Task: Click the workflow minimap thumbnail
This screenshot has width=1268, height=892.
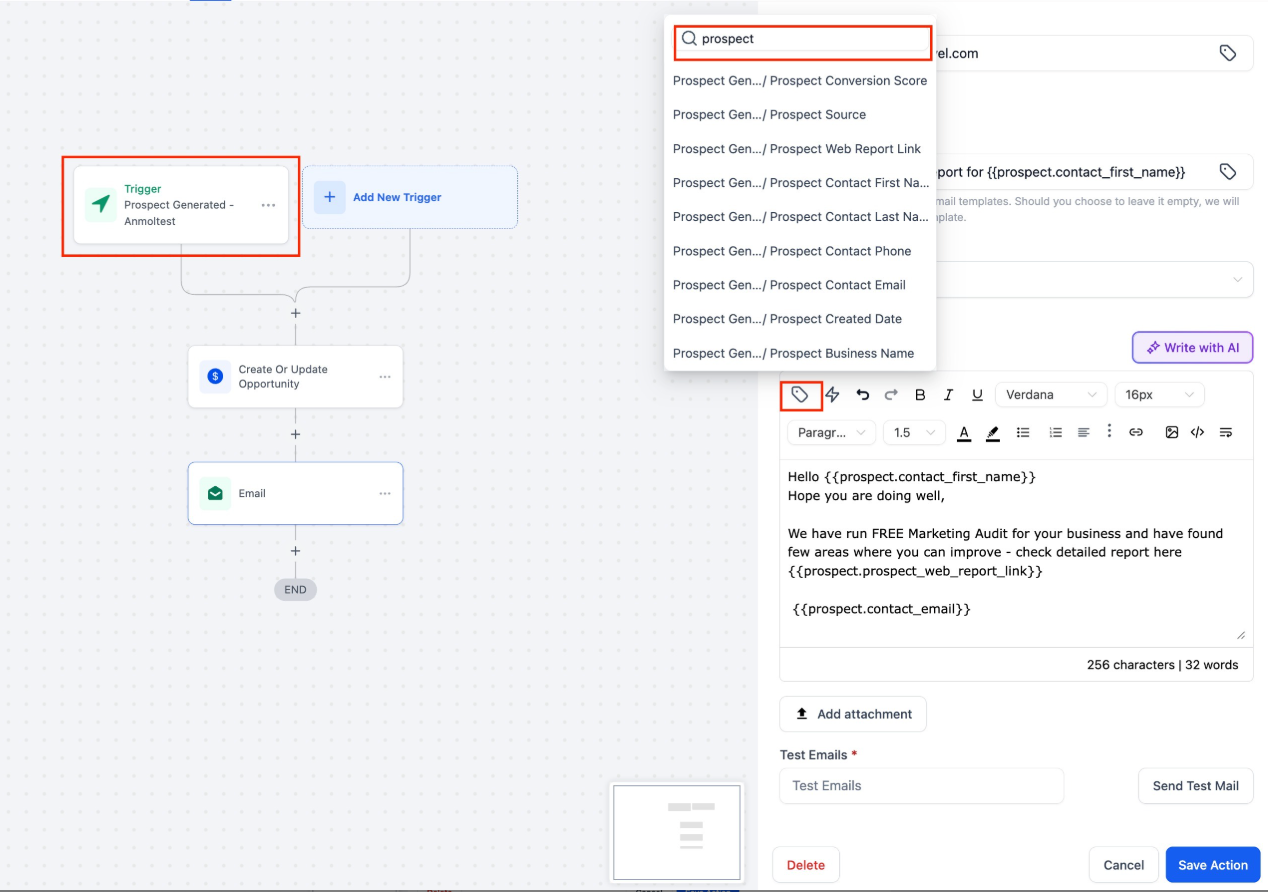Action: [677, 832]
